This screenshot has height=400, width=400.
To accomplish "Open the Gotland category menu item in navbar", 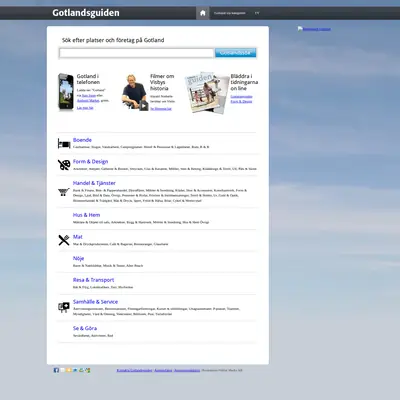I will pos(229,13).
